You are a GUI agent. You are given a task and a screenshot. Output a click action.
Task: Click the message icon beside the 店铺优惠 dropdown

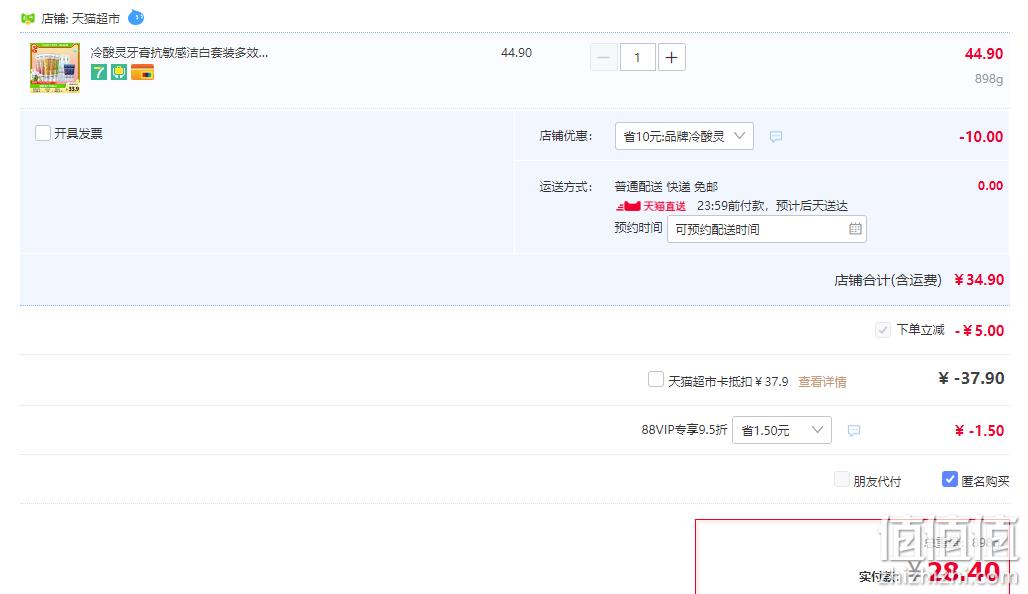[x=776, y=136]
